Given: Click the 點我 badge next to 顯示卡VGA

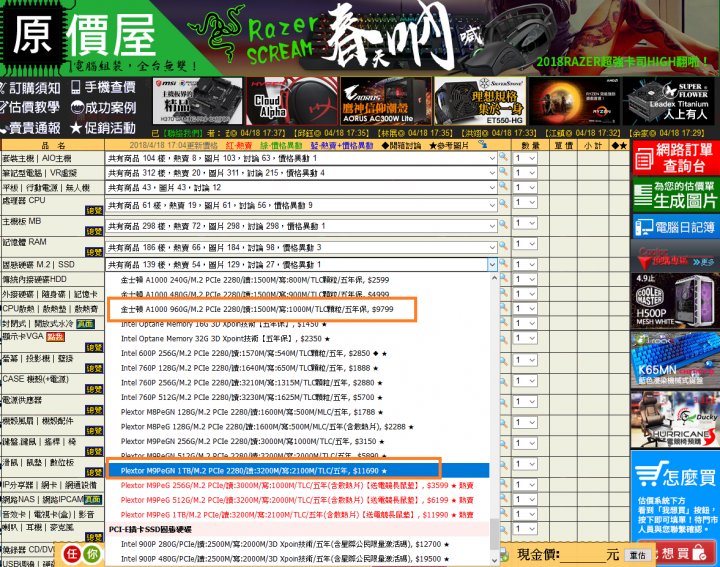Looking at the screenshot, I should click(x=56, y=337).
